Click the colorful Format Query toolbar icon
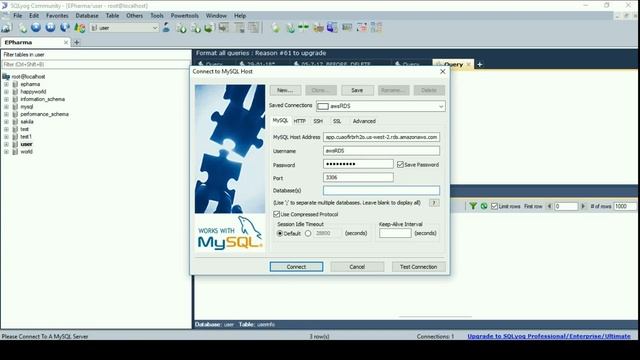640x360 pixels. 80,28
